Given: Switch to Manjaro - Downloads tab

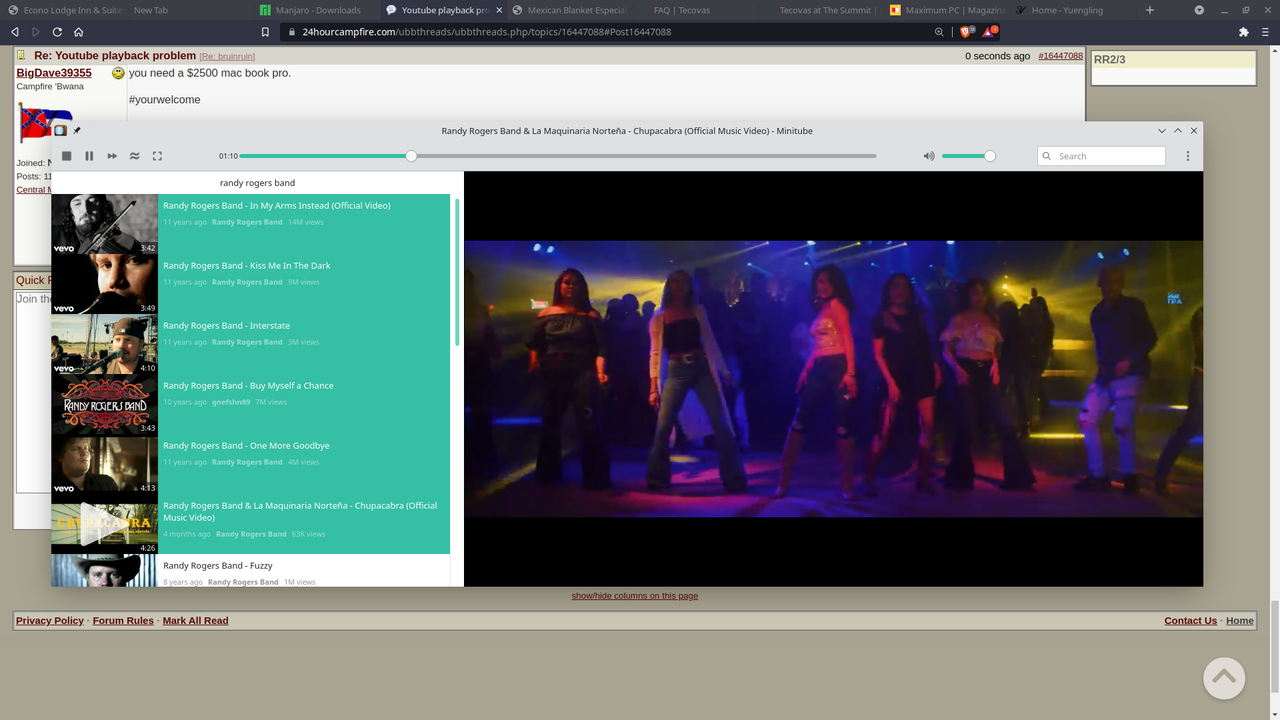Looking at the screenshot, I should [317, 10].
